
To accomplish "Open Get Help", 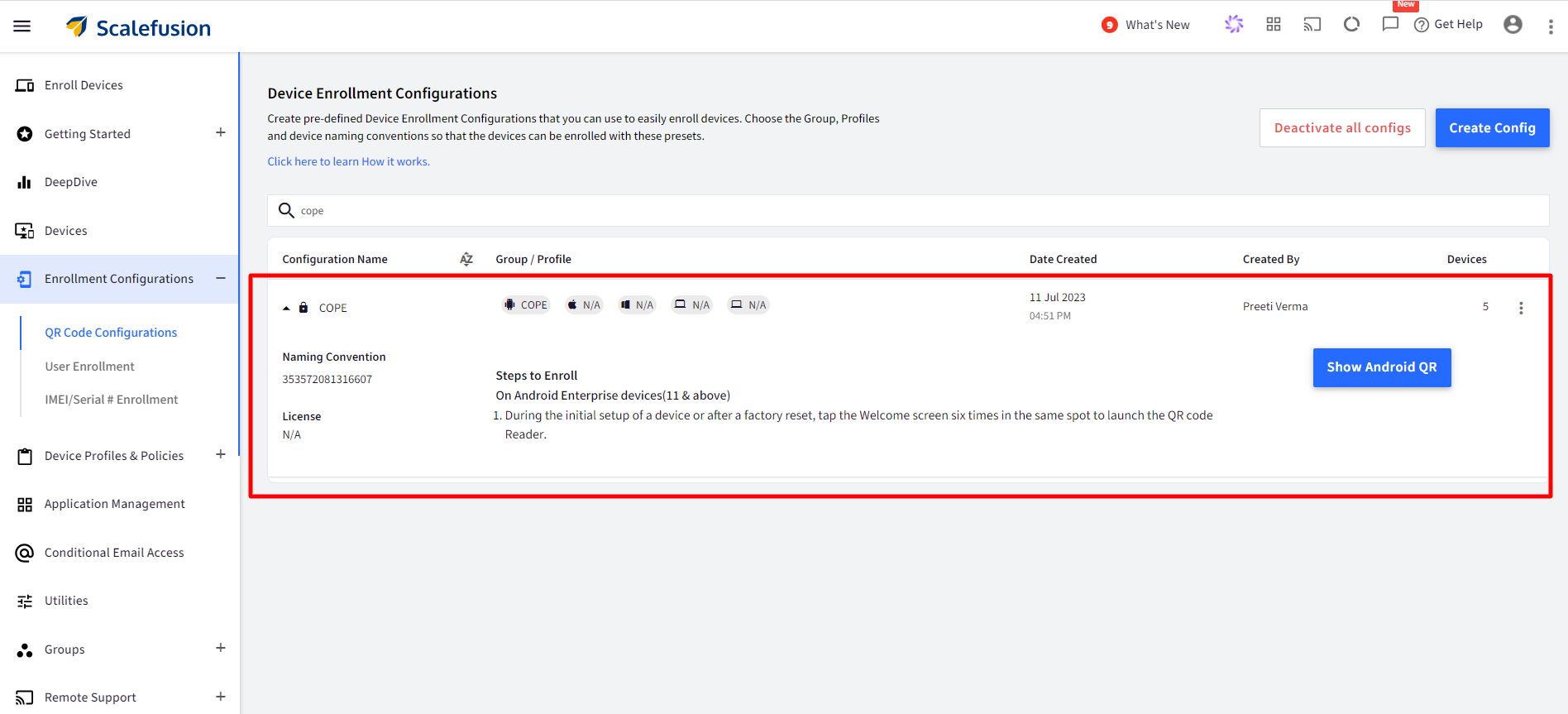I will tap(1448, 25).
